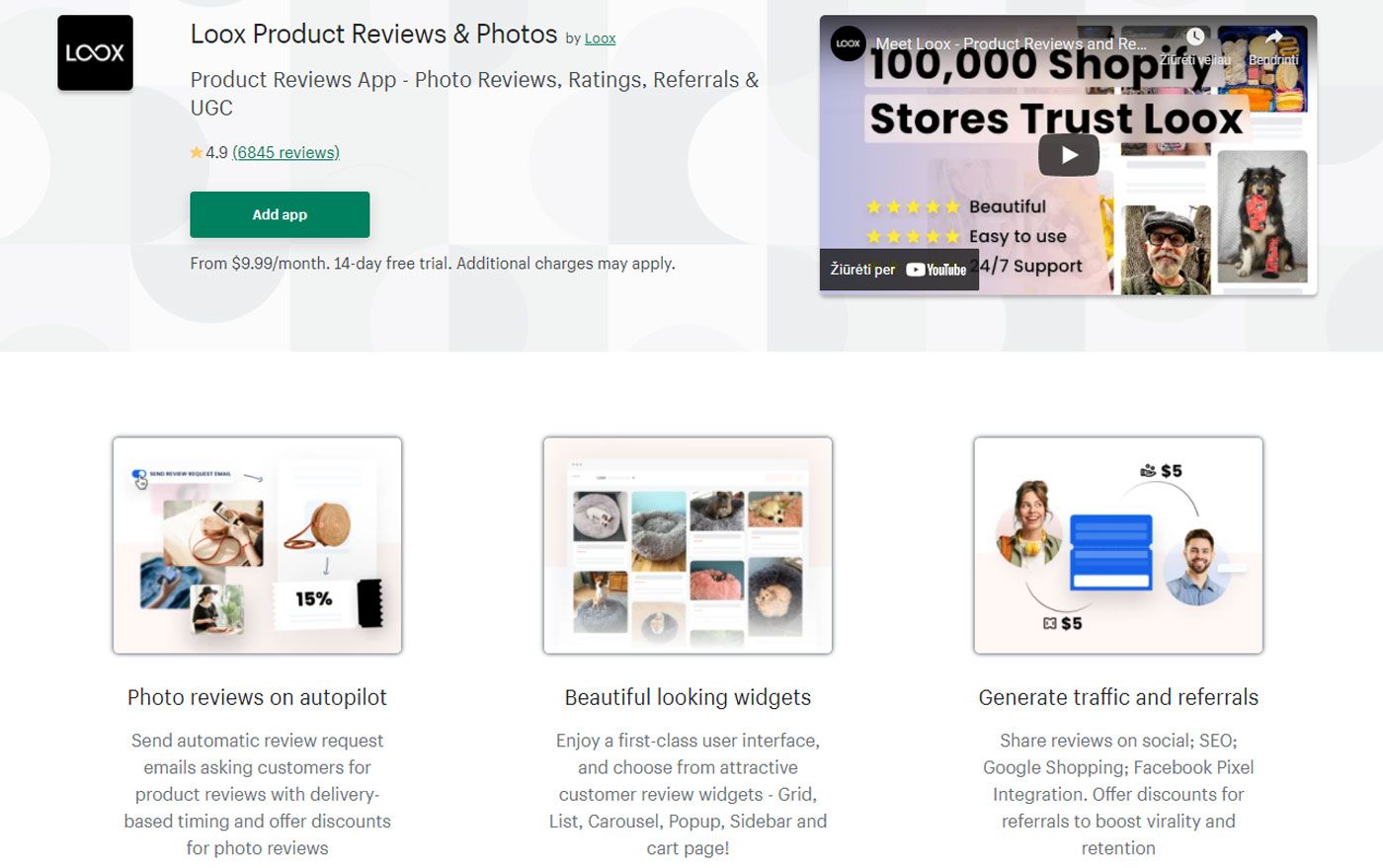Open video title Meet Loox - Product Reviews
The image size is (1383, 868).
point(1011,43)
